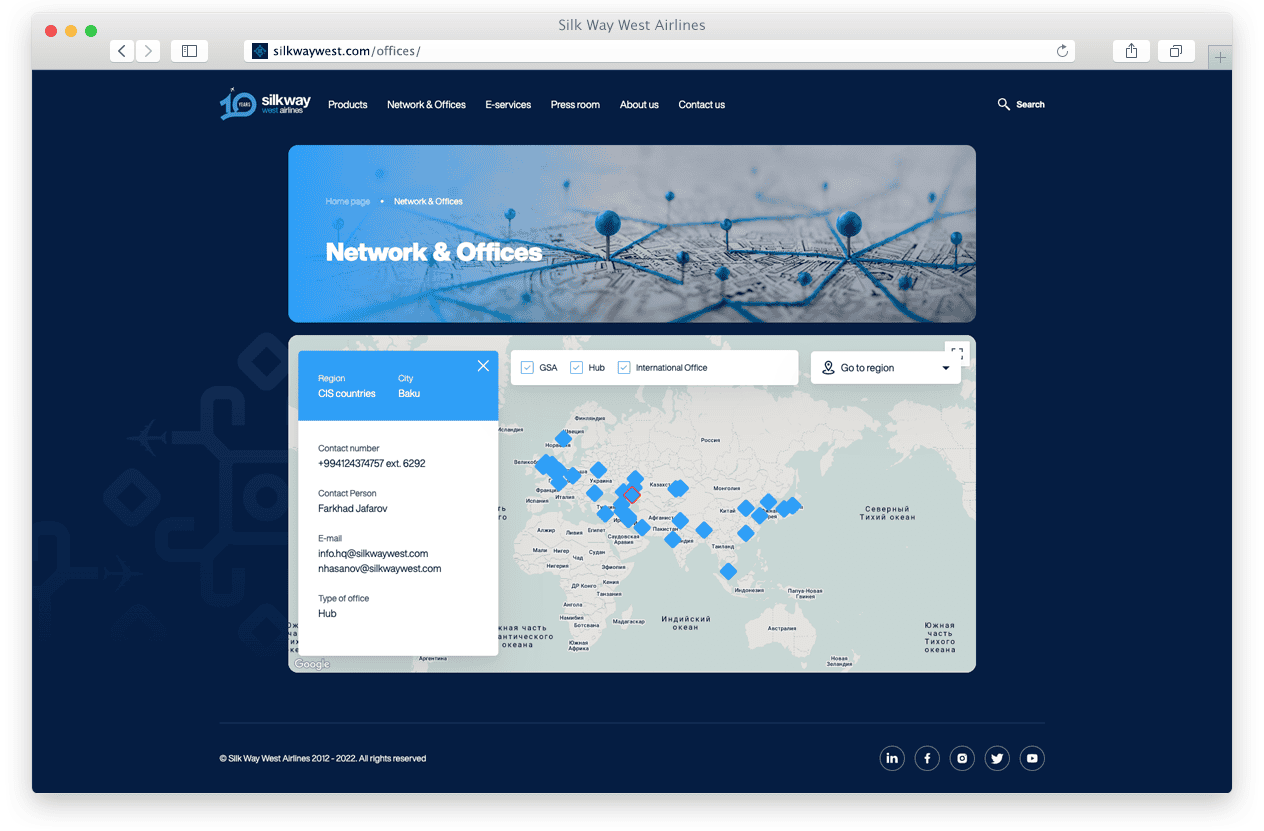The width and height of the screenshot is (1264, 831).
Task: Click the Search label in header
Action: click(x=1030, y=104)
